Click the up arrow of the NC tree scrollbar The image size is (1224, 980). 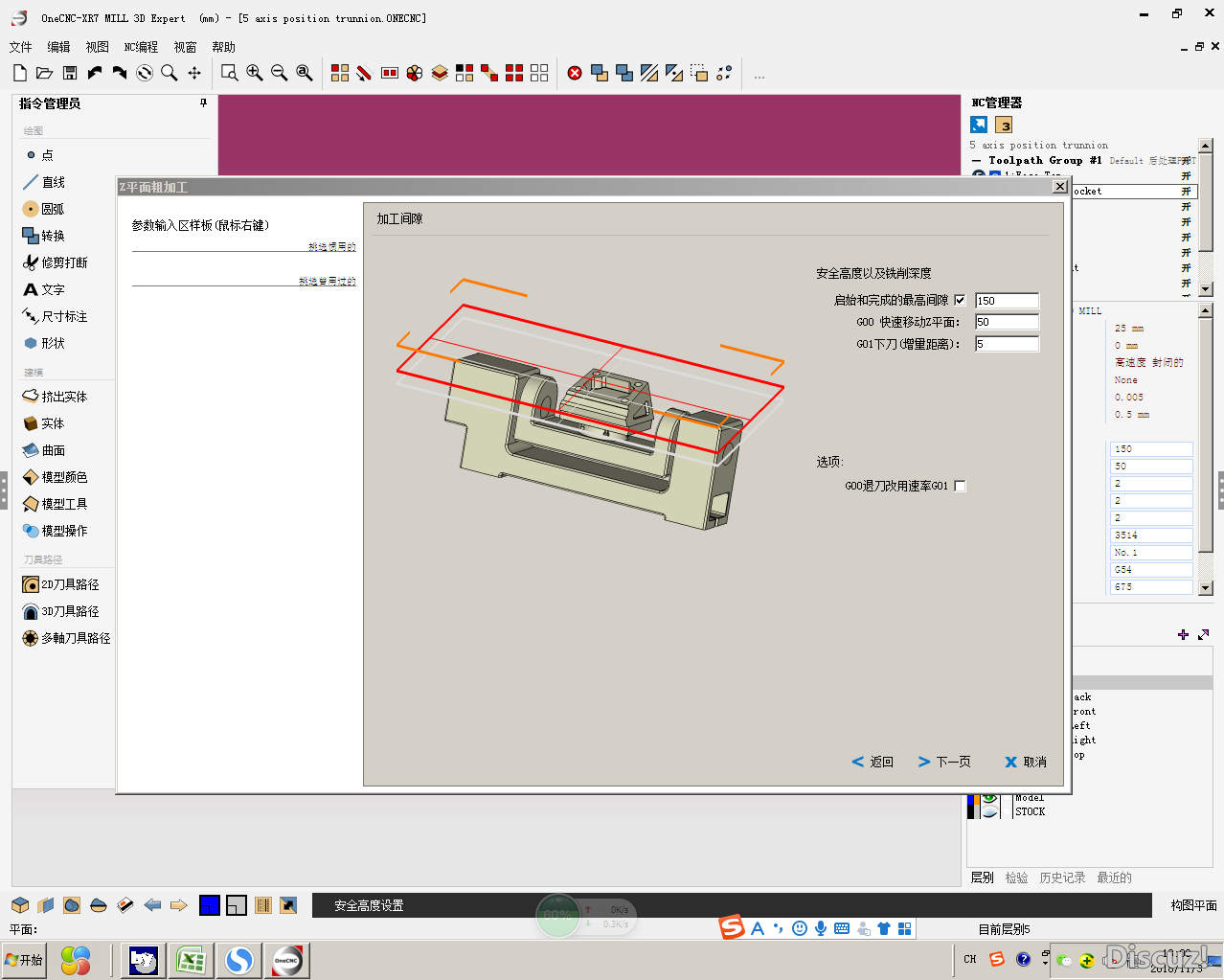(1206, 146)
